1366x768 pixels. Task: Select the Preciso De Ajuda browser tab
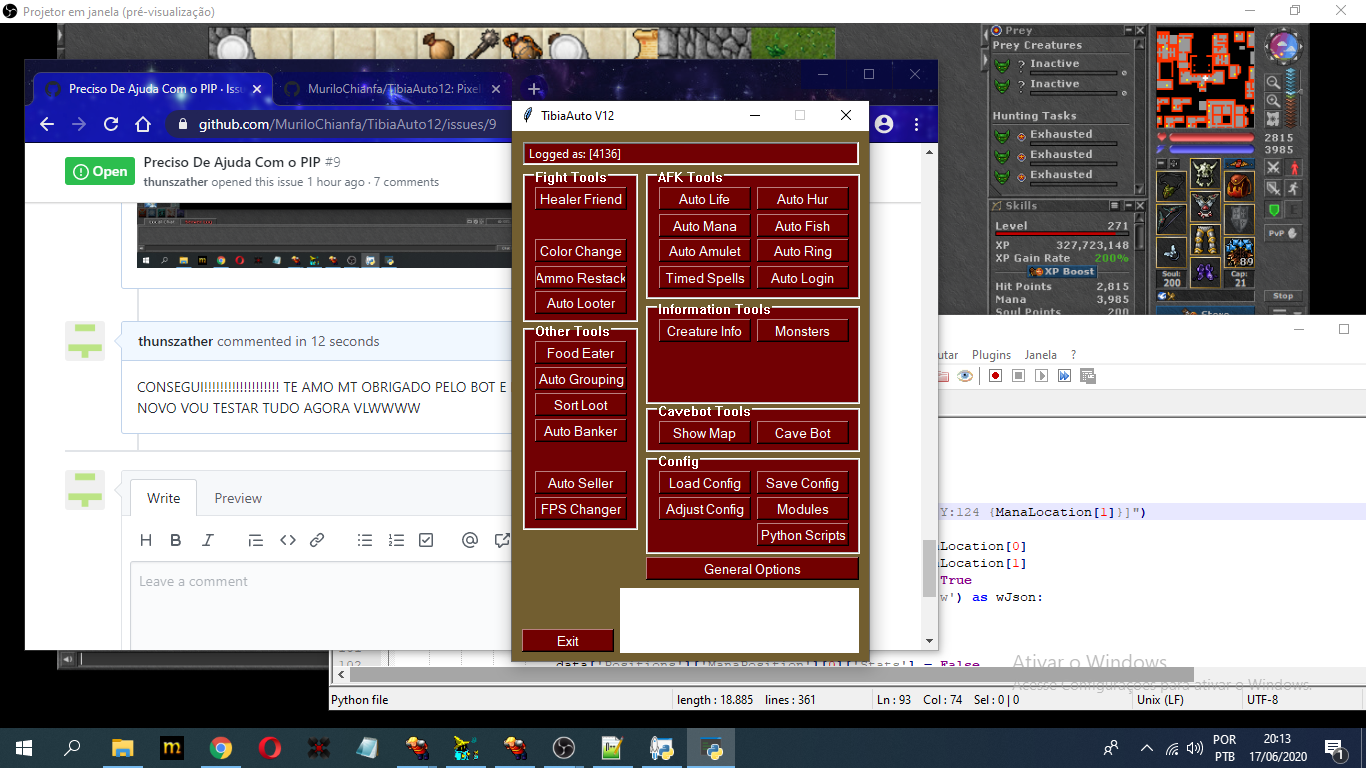pos(152,89)
